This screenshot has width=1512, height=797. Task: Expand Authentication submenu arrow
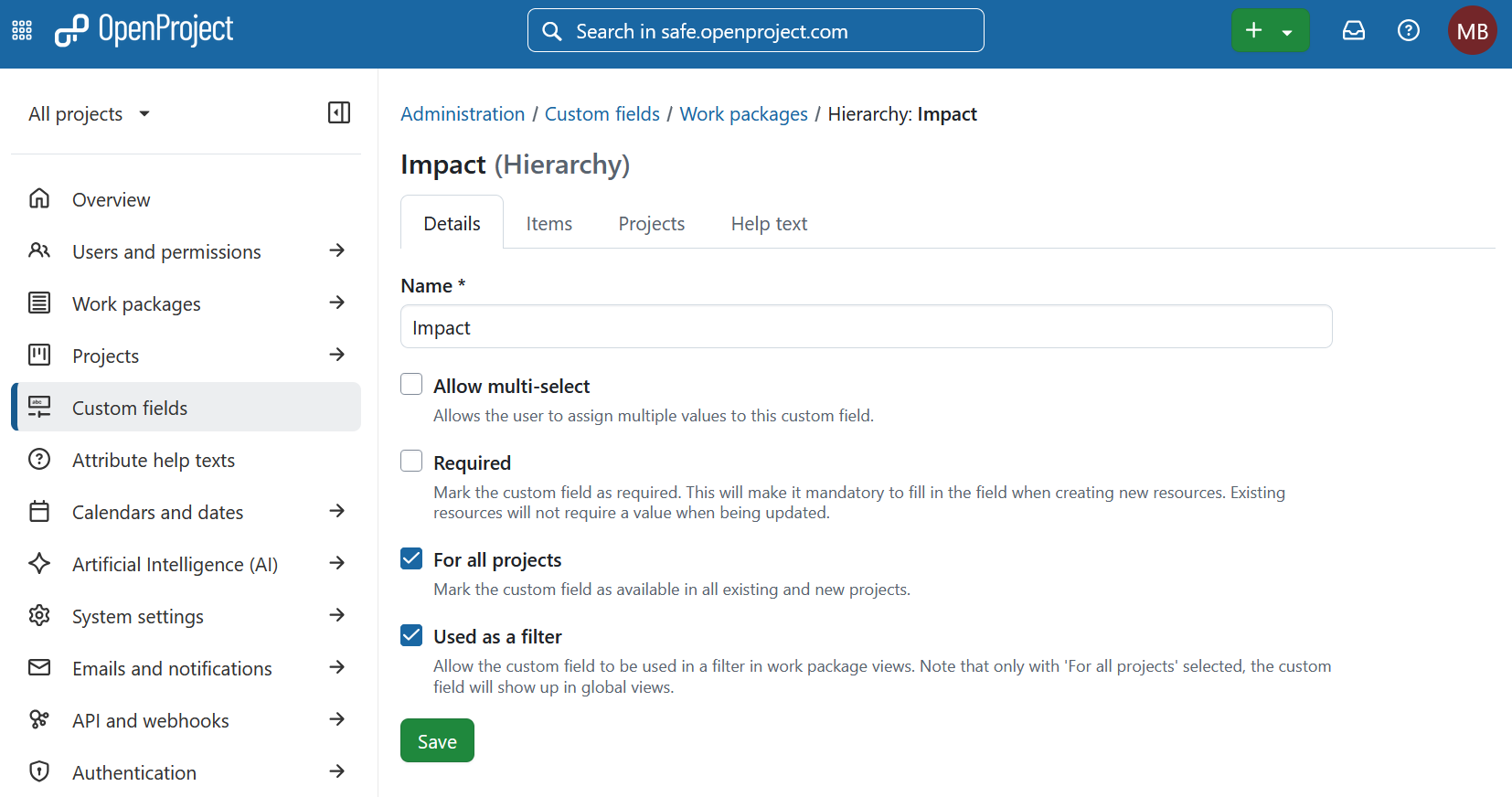[337, 771]
